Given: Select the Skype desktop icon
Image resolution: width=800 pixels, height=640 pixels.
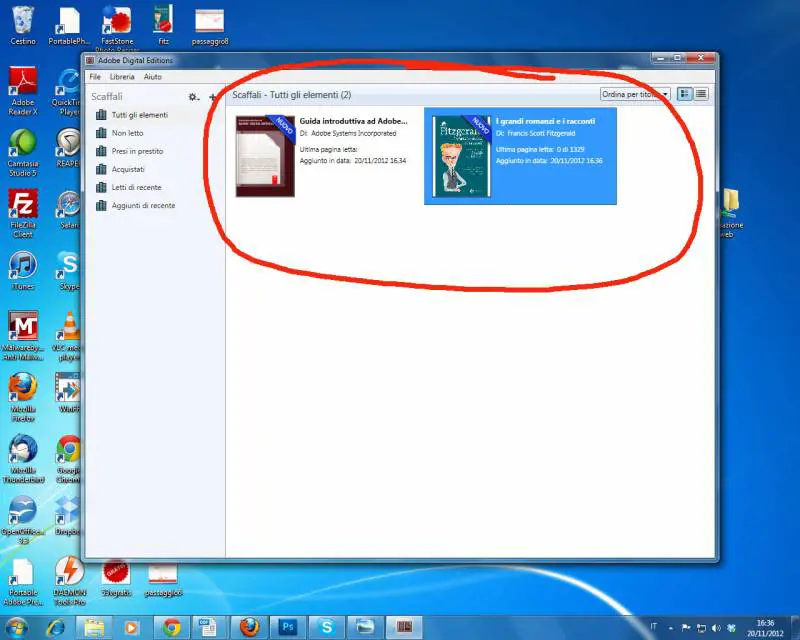Looking at the screenshot, I should (69, 270).
